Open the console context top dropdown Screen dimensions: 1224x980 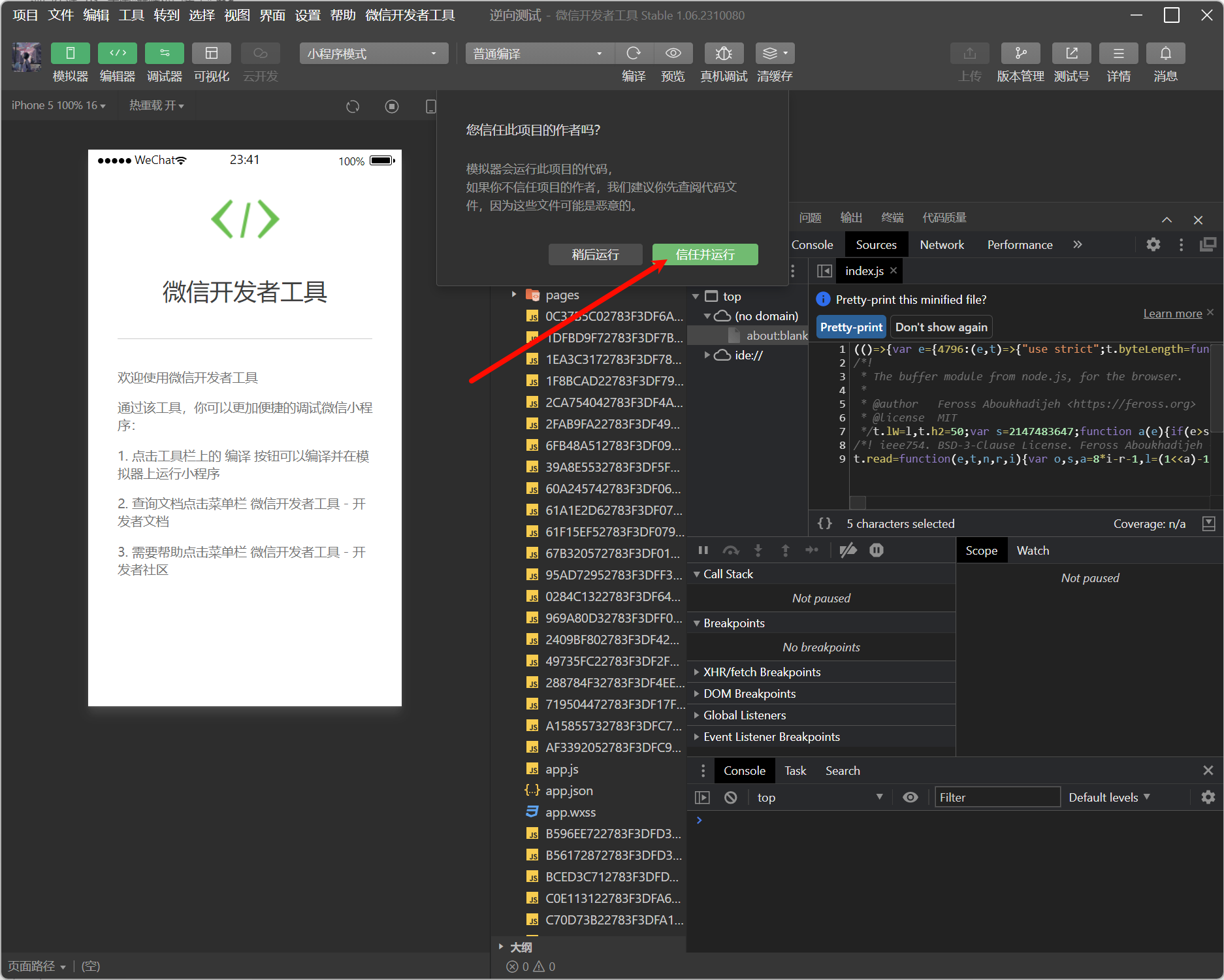(820, 797)
